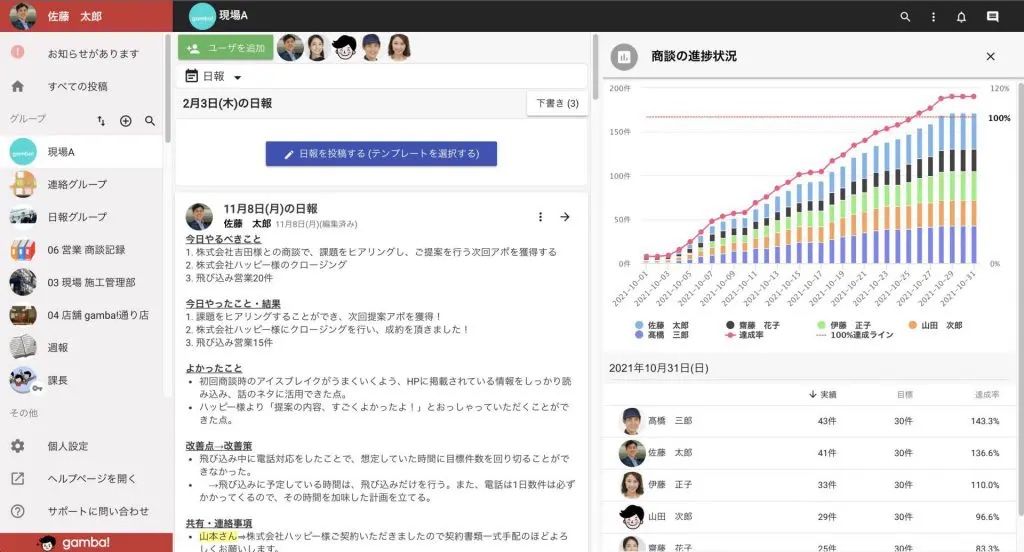Click the 達成率 column header
The image size is (1024, 552).
click(x=987, y=395)
